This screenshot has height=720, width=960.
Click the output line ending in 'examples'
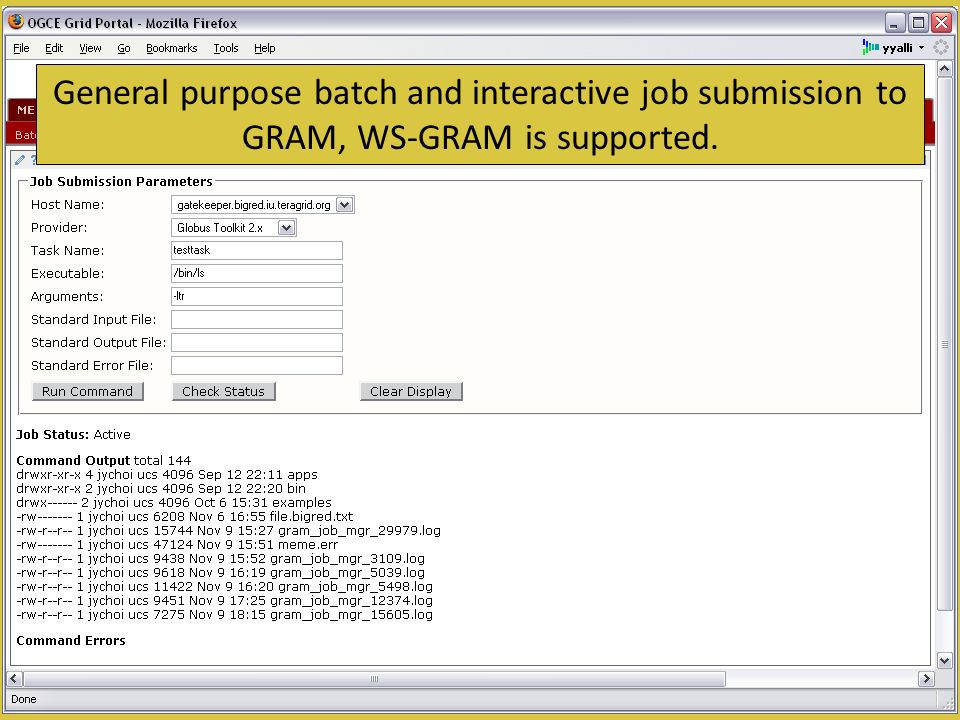[x=174, y=503]
